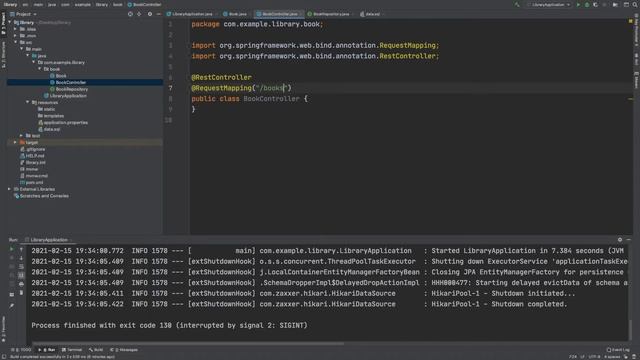Open Messages tool window
The image size is (640, 360).
(x=124, y=350)
